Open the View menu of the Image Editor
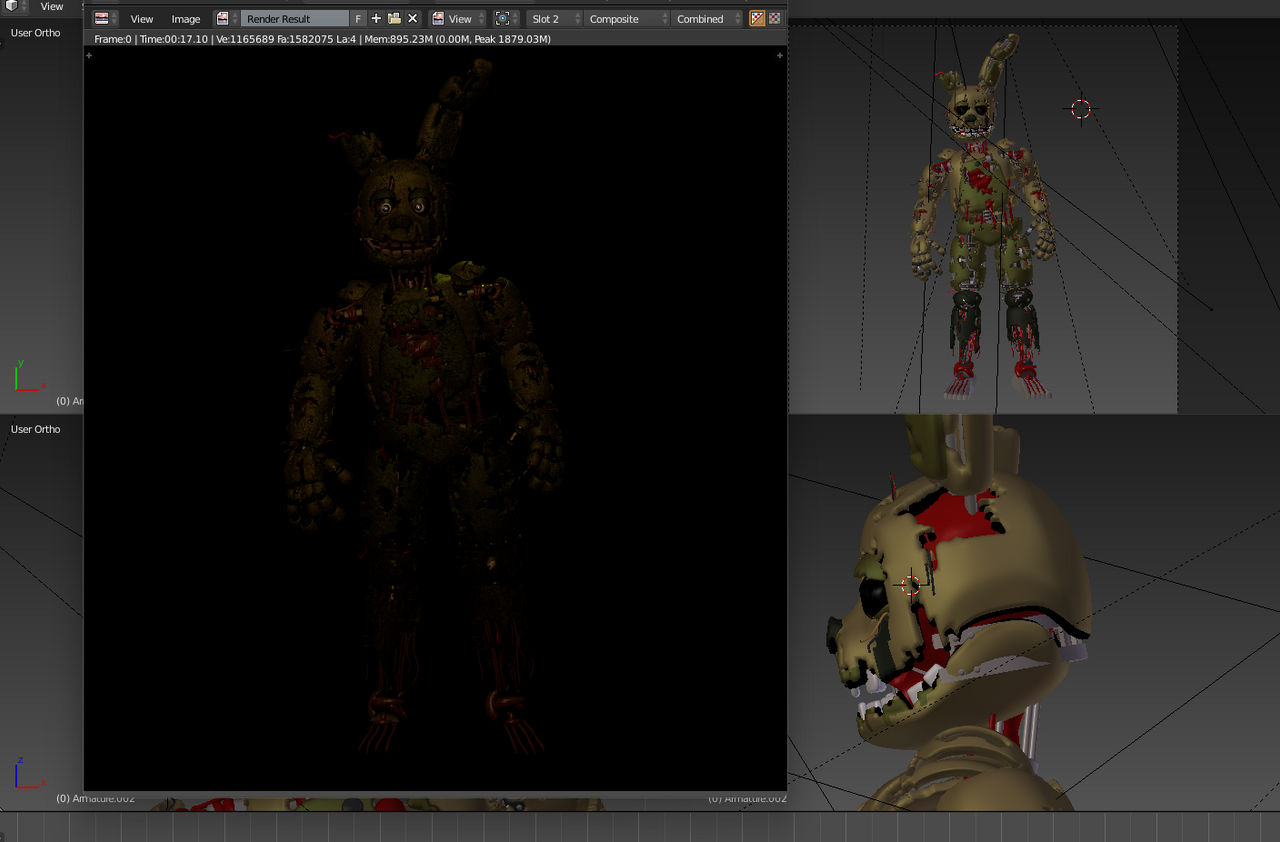This screenshot has height=842, width=1280. [x=141, y=18]
